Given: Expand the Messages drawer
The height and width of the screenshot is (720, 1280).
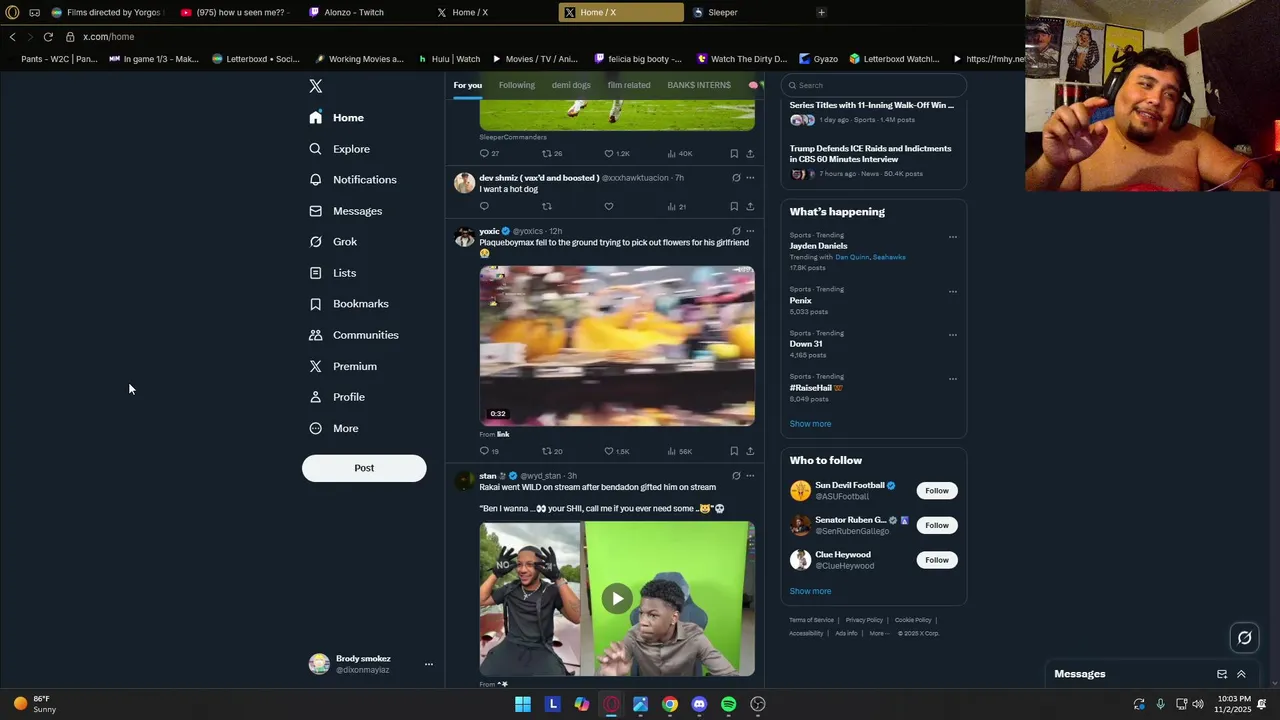Looking at the screenshot, I should [x=1241, y=674].
